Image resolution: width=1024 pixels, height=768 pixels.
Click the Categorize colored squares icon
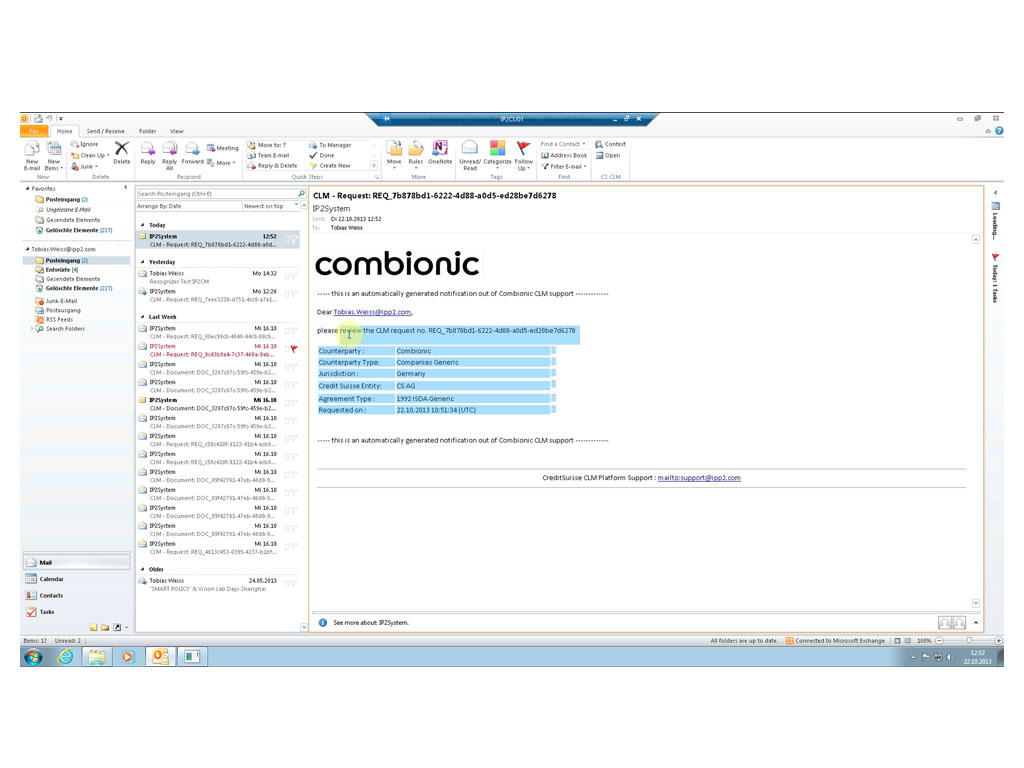497,150
